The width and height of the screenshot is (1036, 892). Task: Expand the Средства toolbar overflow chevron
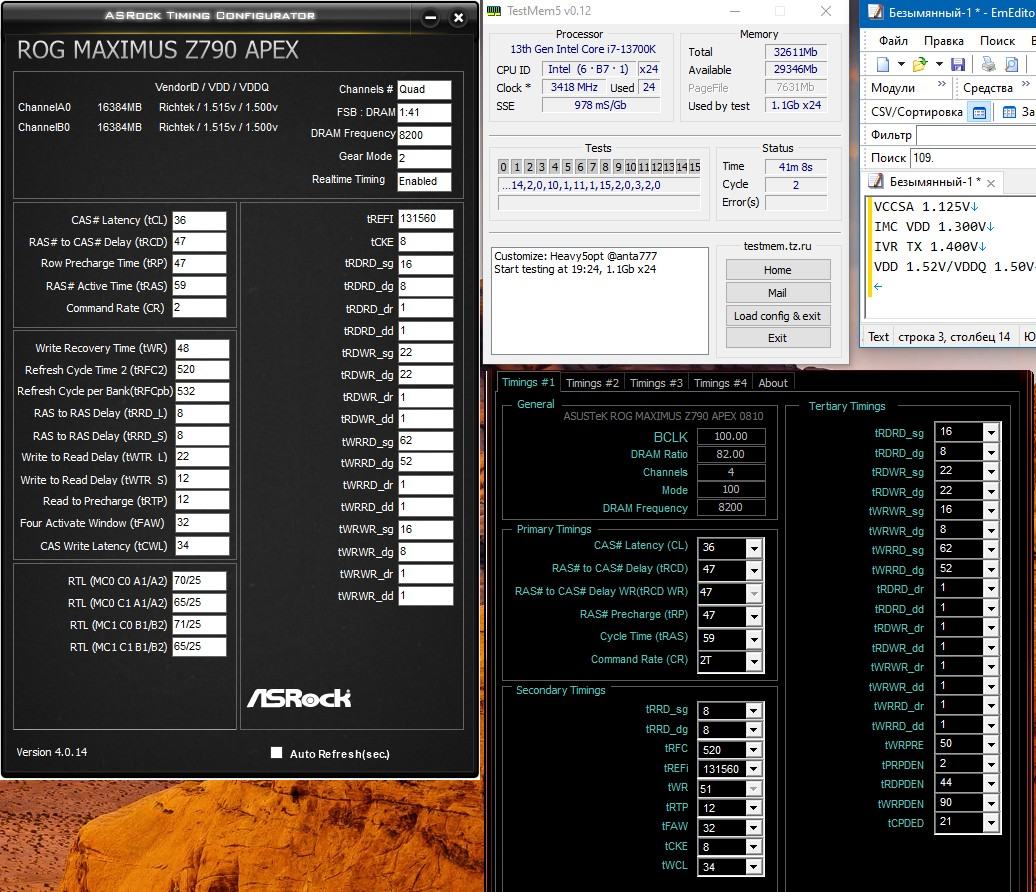(x=1025, y=84)
